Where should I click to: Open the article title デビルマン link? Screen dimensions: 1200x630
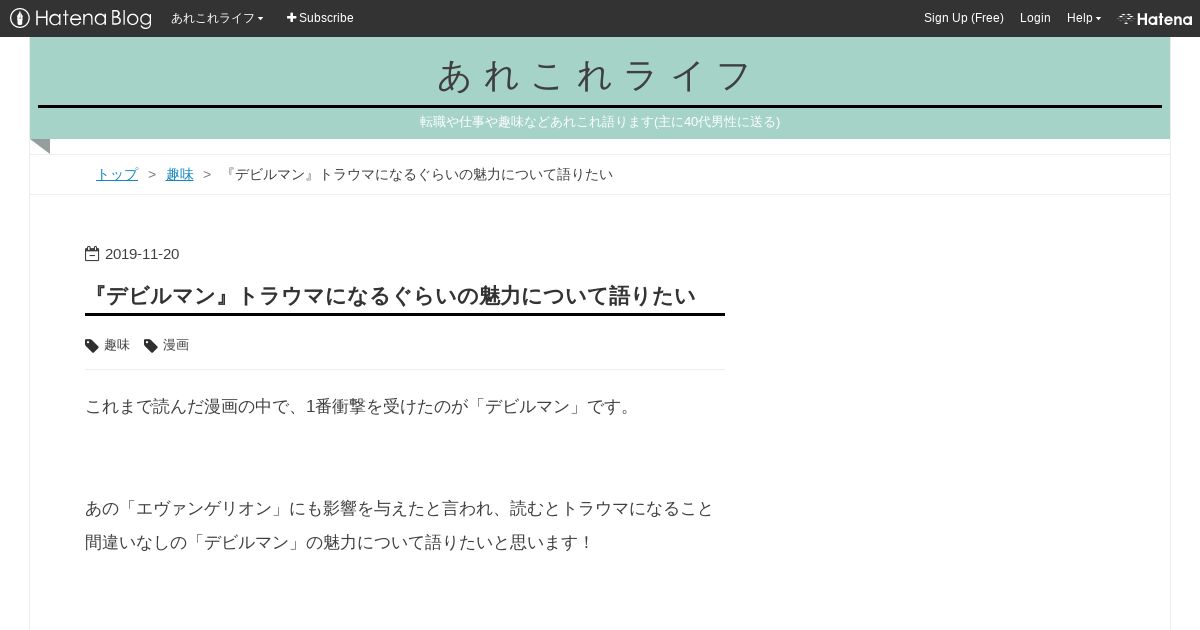click(x=391, y=296)
